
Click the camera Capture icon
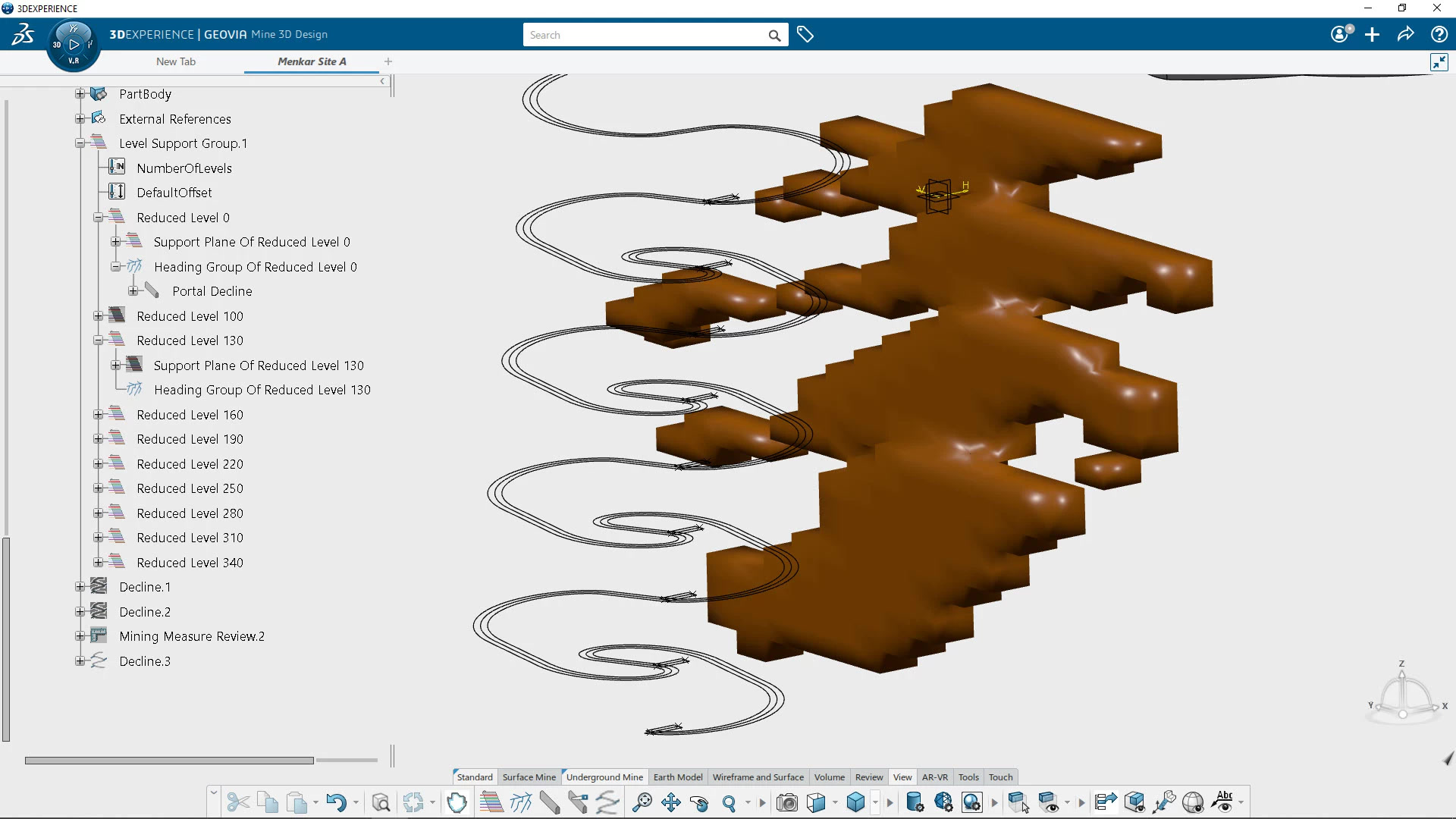pos(787,802)
